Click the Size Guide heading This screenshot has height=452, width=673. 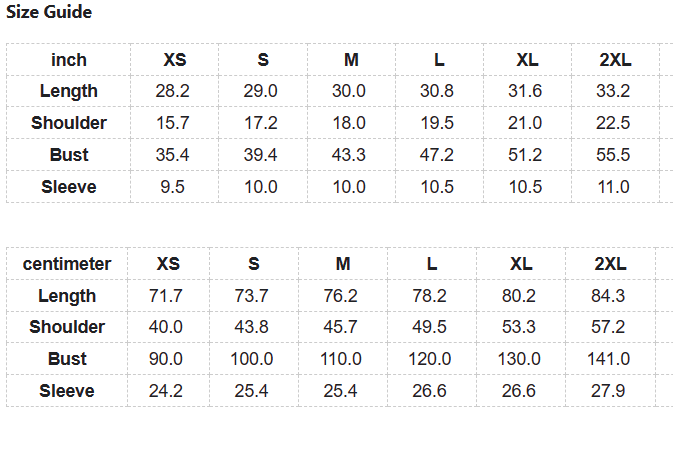[x=50, y=13]
